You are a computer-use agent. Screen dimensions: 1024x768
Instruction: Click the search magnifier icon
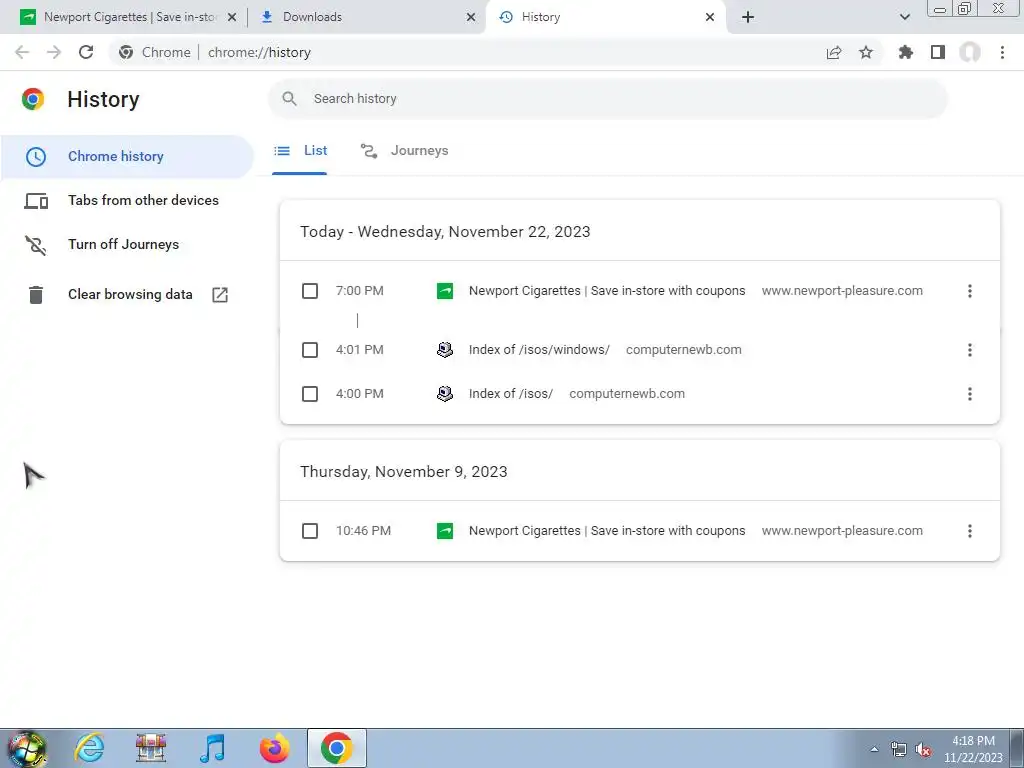pyautogui.click(x=289, y=99)
